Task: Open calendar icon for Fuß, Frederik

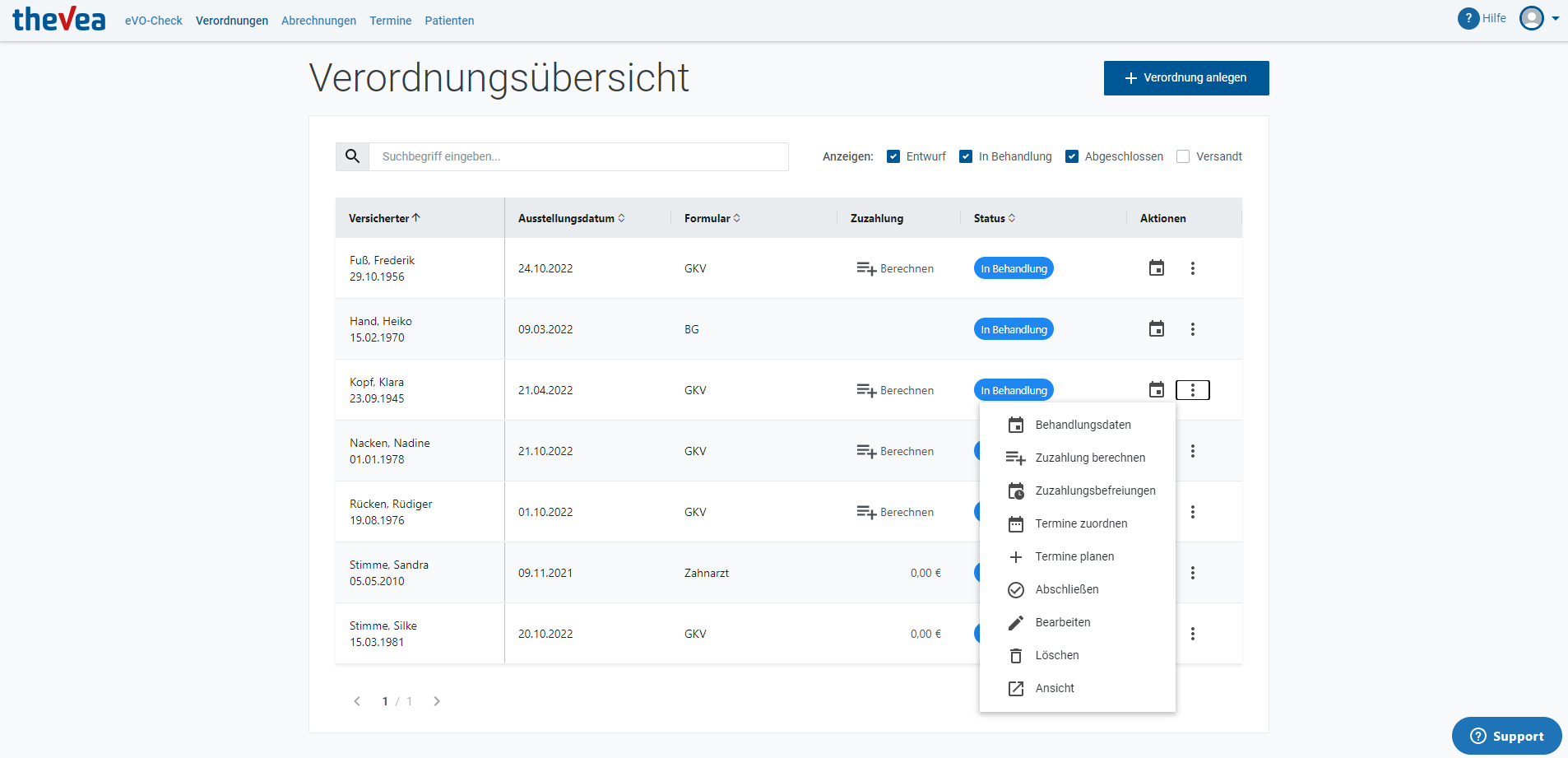Action: pos(1157,268)
